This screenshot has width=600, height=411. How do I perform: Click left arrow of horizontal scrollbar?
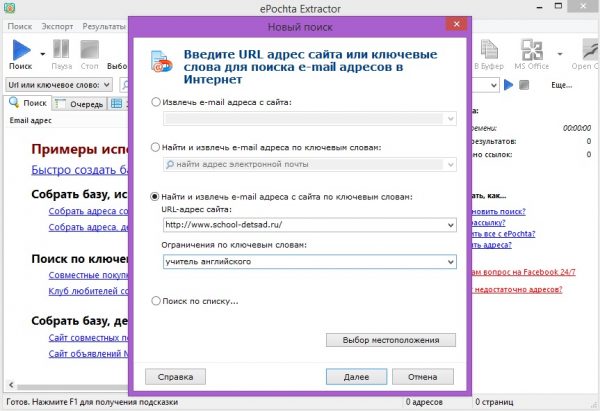click(11, 385)
